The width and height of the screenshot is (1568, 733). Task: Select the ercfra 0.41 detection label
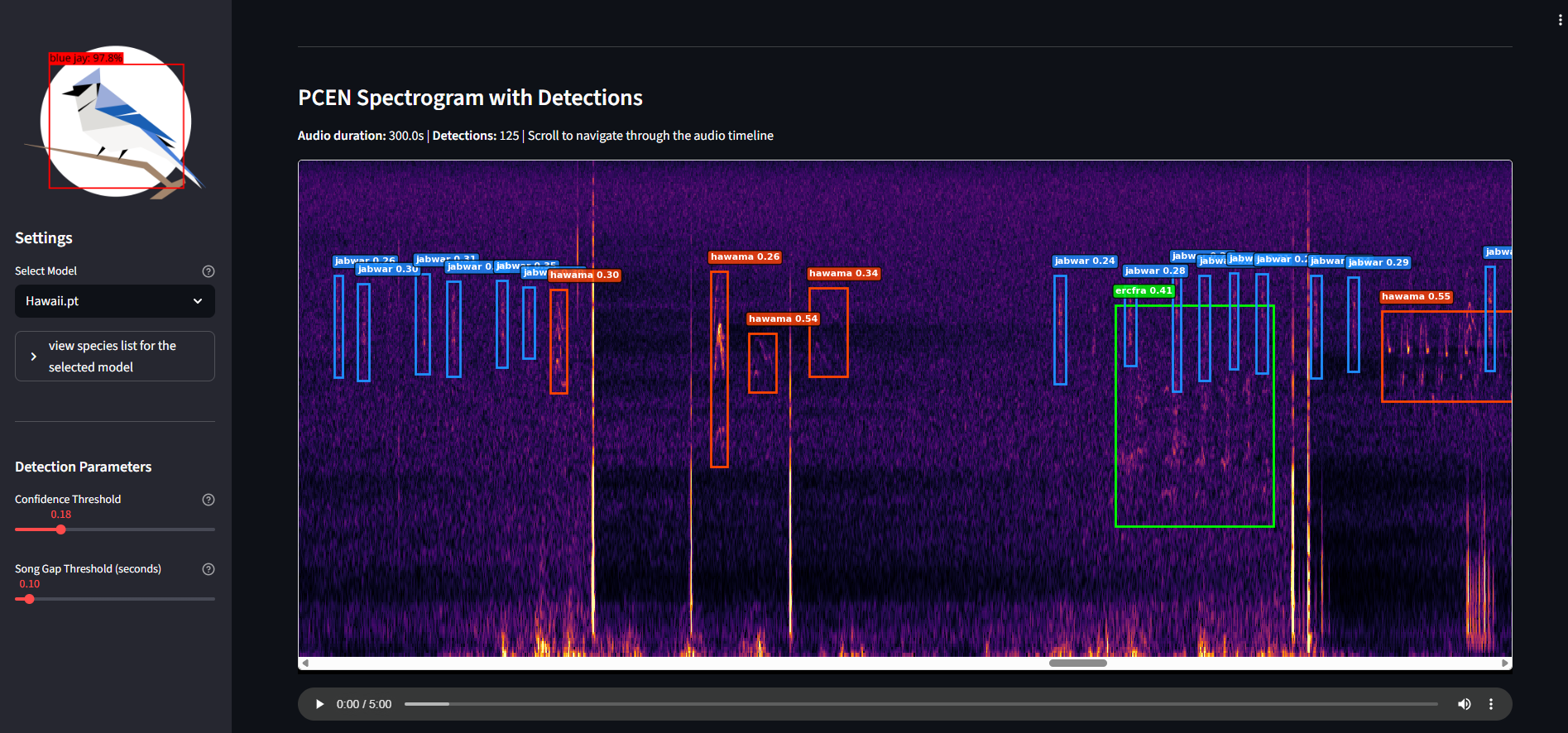coord(1144,290)
